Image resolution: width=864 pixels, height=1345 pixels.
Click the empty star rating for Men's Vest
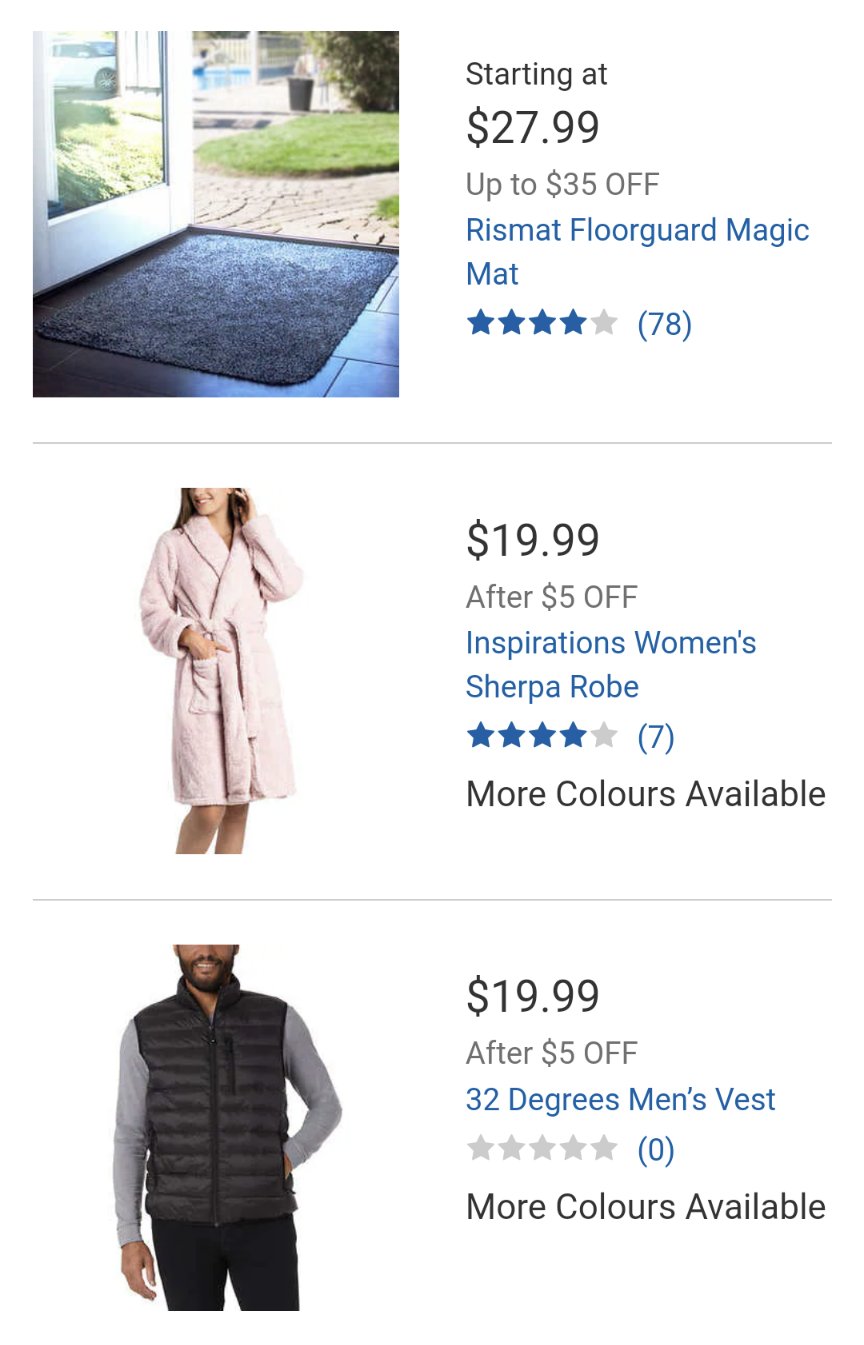pos(542,1149)
